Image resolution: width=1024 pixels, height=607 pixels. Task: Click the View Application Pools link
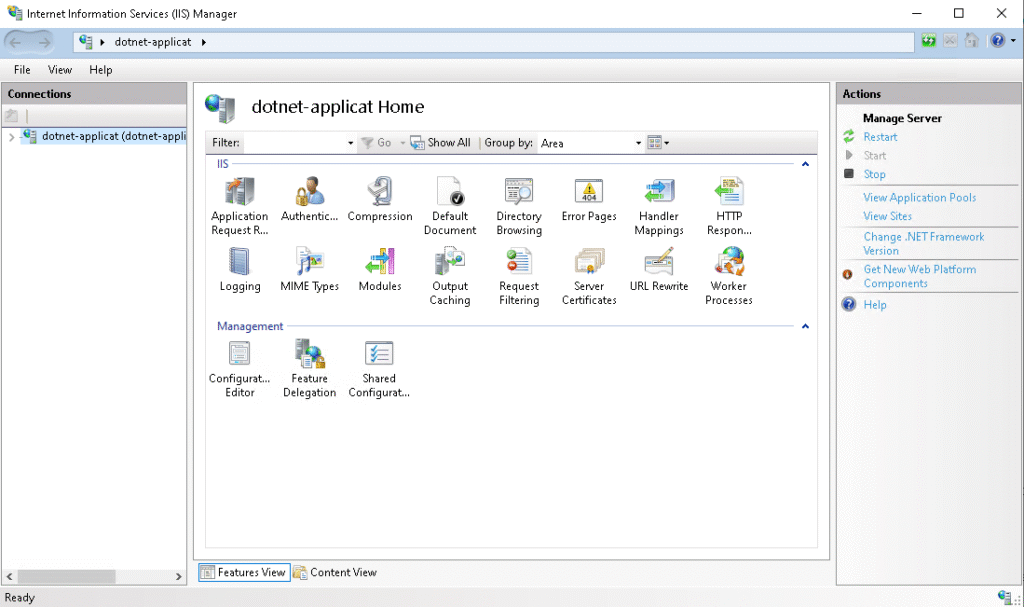[919, 197]
